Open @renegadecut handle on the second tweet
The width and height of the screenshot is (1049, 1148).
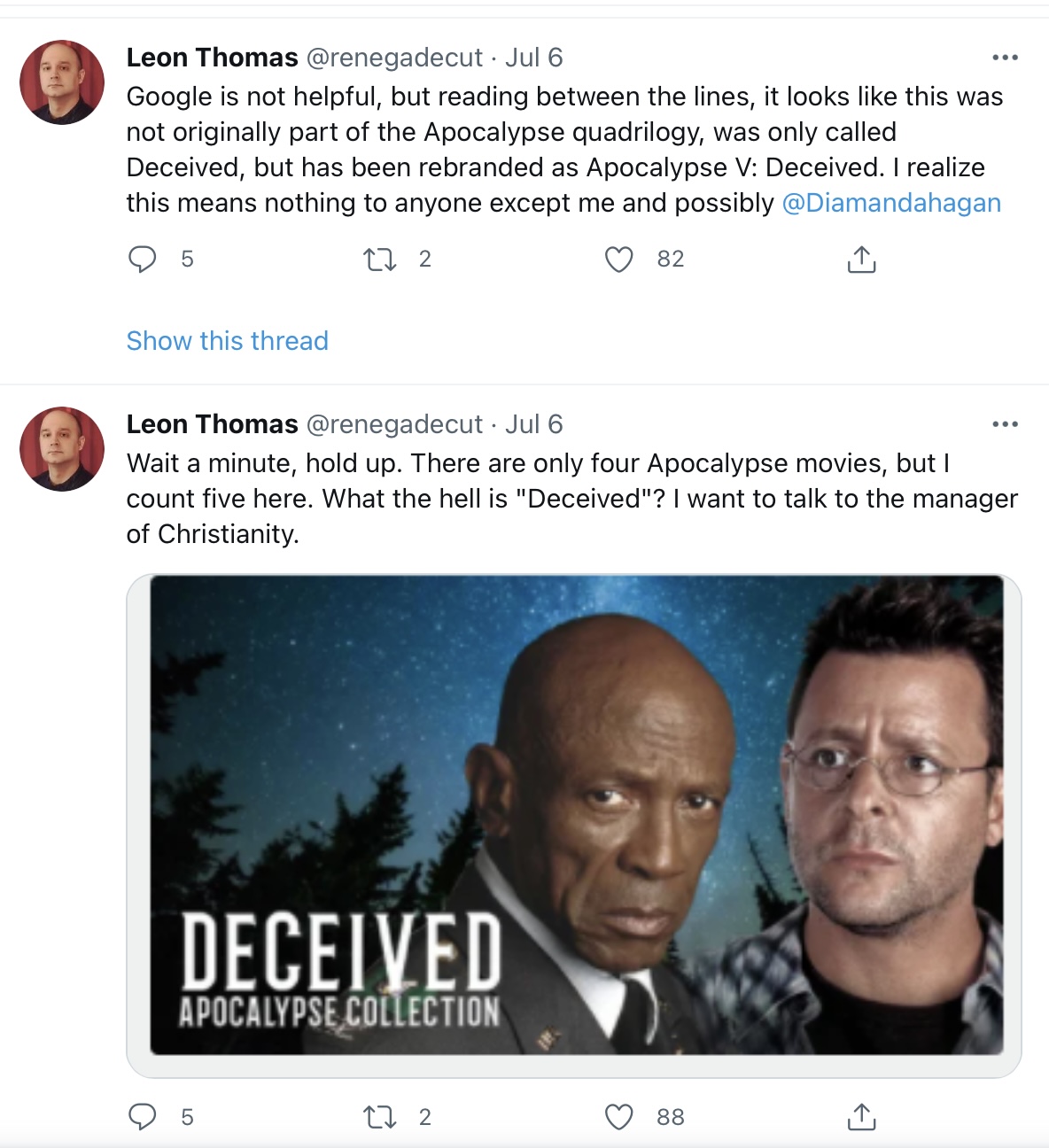[x=394, y=424]
